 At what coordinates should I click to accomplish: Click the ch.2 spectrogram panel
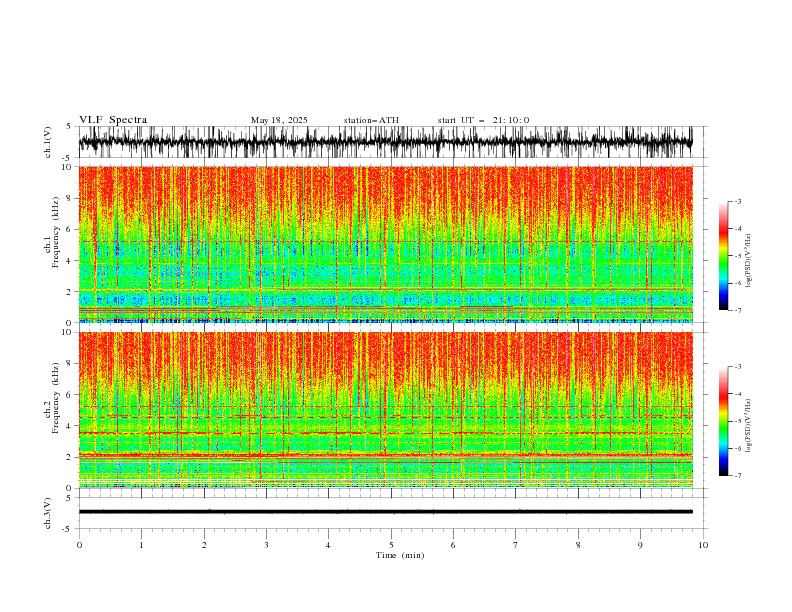(x=386, y=410)
